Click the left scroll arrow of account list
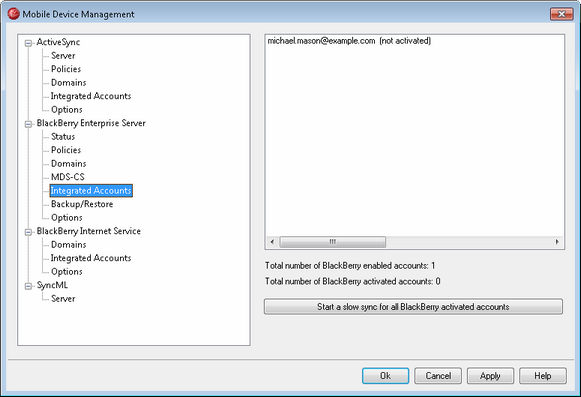Viewport: 581px width, 397px height. click(x=272, y=242)
